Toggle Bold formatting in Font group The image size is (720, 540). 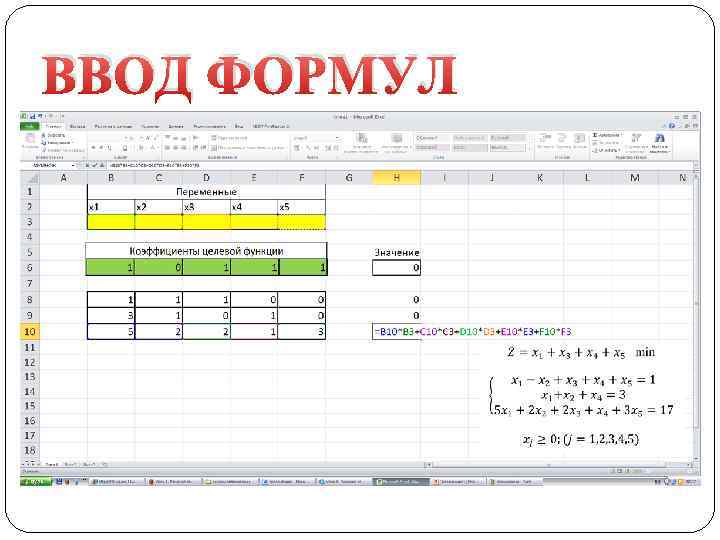click(x=93, y=148)
